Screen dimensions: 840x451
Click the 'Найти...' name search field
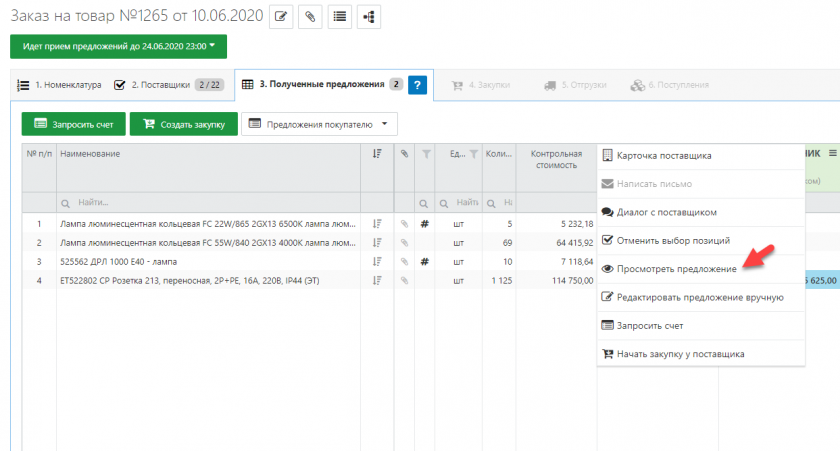tap(208, 202)
